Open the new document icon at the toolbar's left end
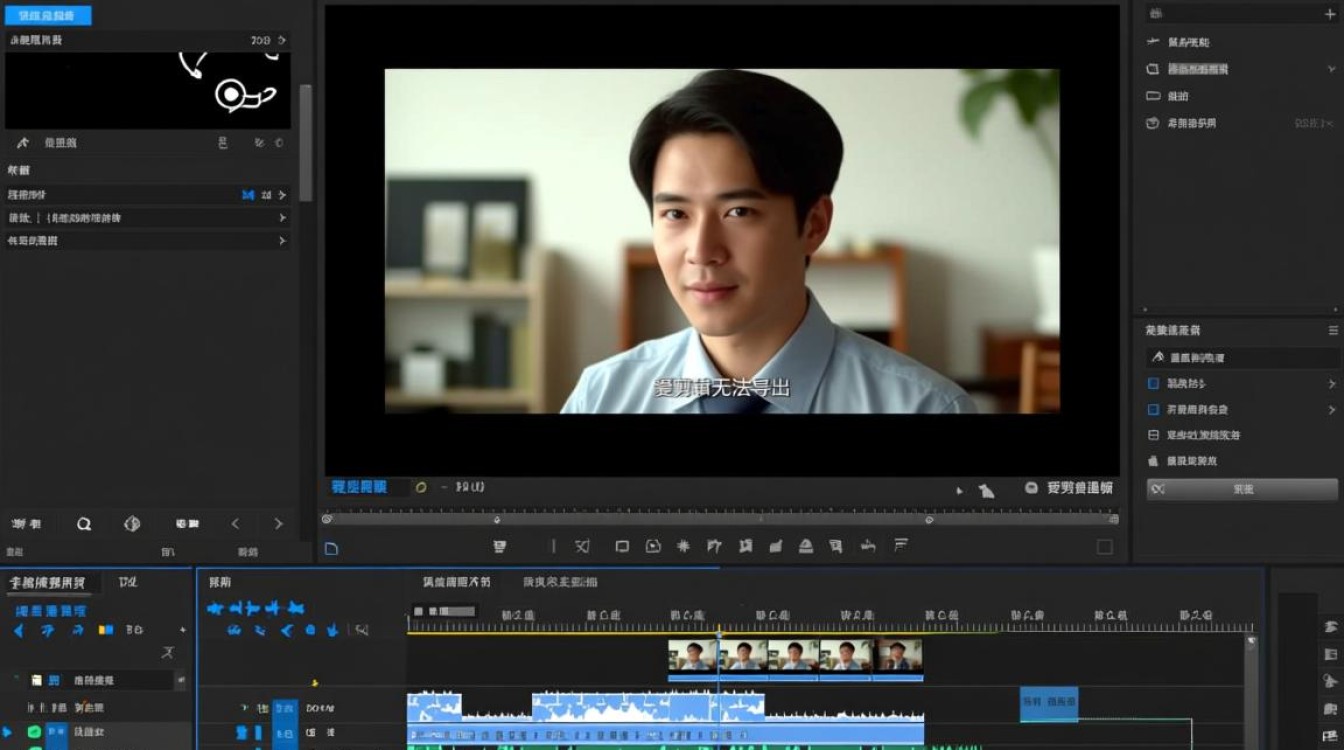Viewport: 1344px width, 750px height. tap(334, 546)
